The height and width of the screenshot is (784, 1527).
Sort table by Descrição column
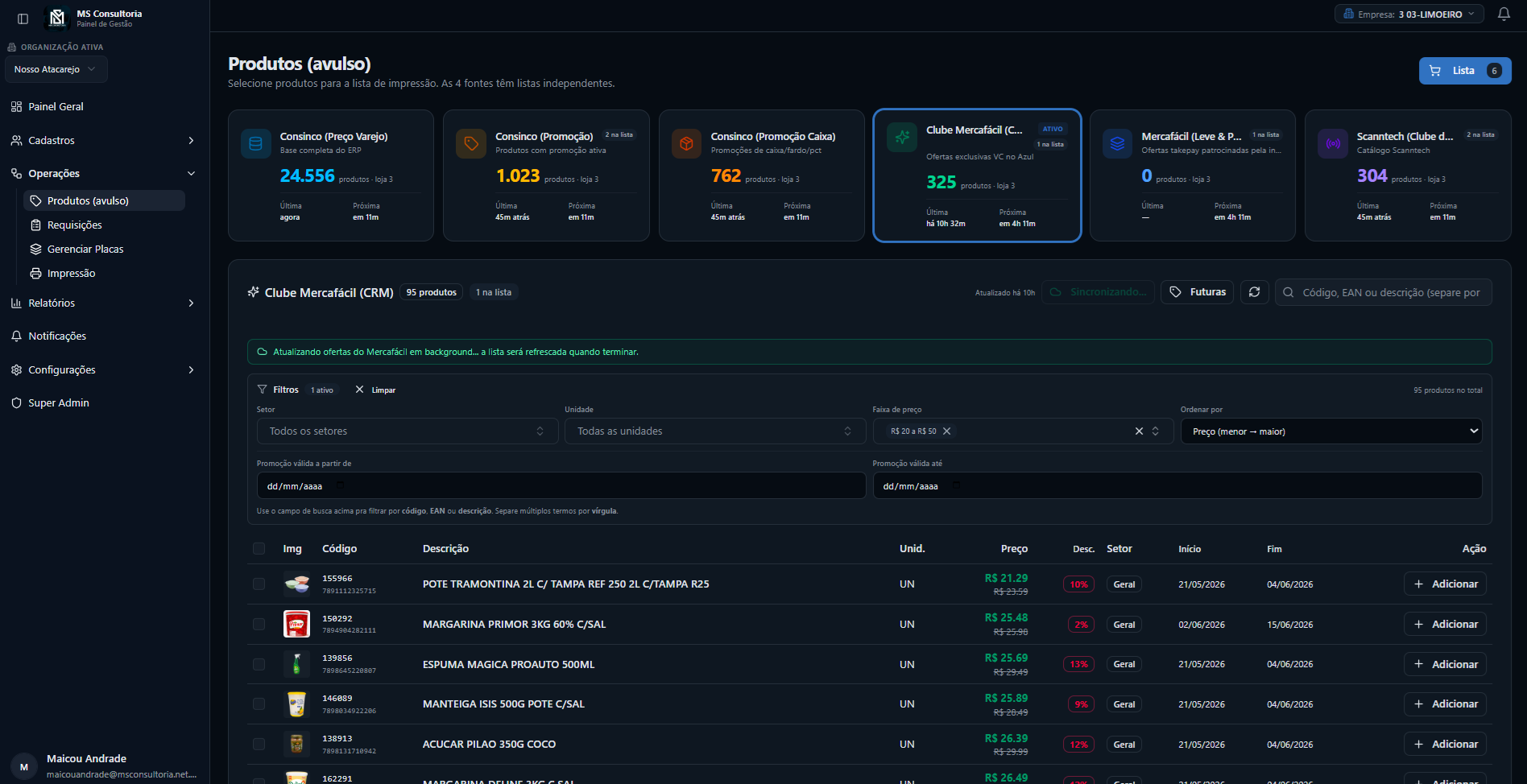pos(445,549)
